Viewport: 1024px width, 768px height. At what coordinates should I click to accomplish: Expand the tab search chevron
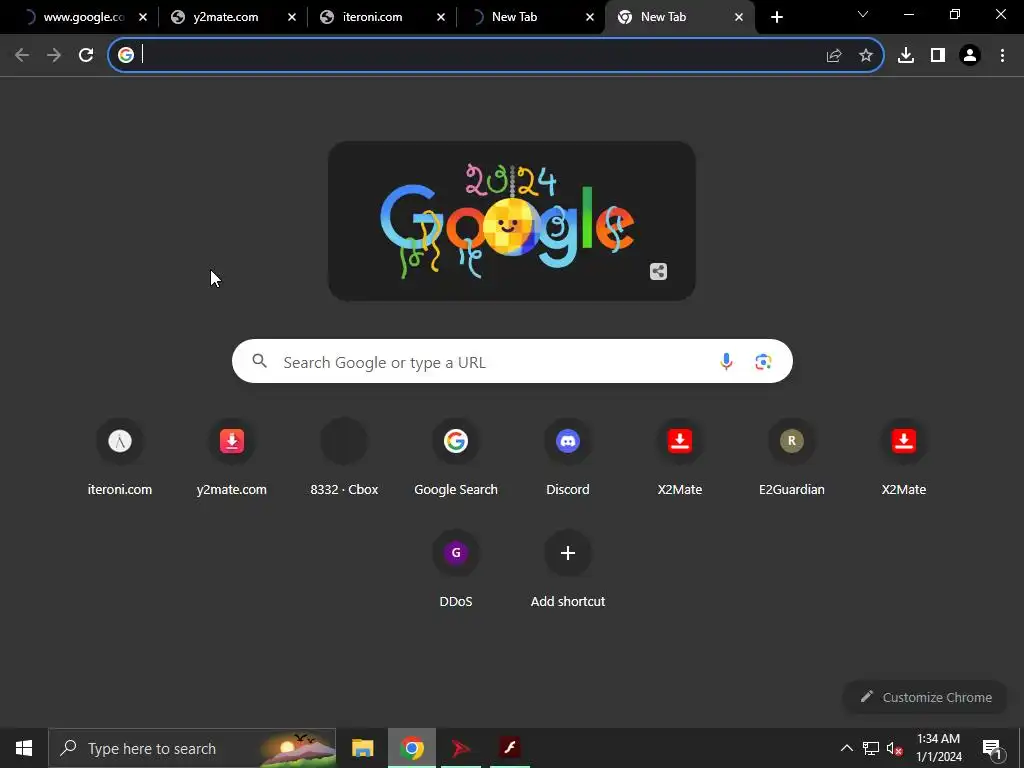[863, 14]
